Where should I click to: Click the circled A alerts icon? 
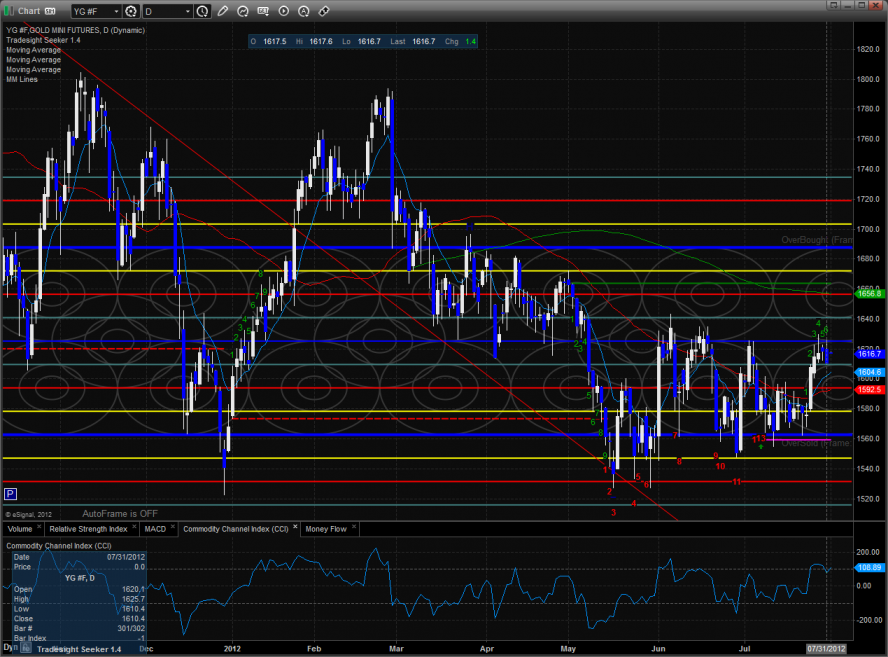(302, 11)
